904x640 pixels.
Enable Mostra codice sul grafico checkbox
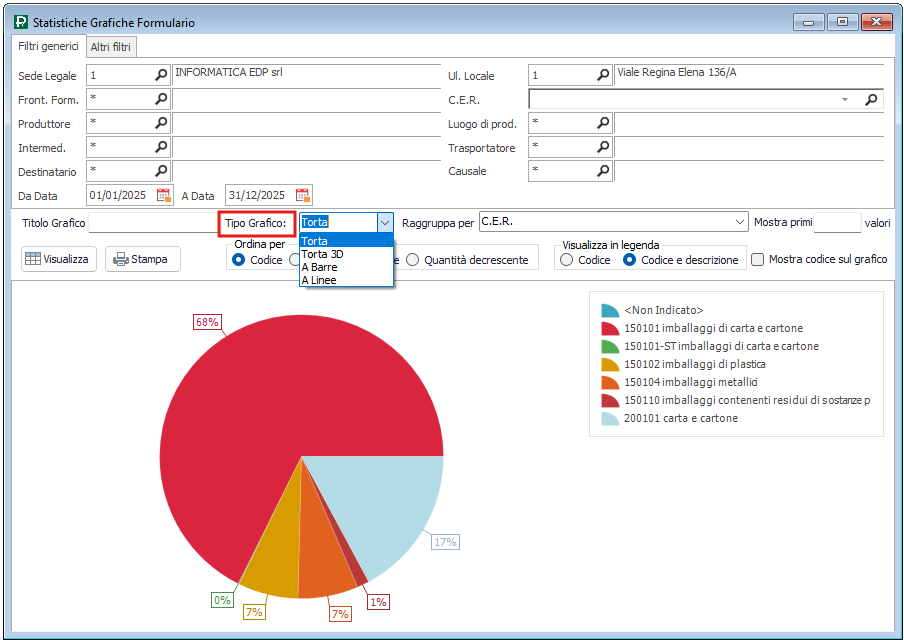coord(758,260)
